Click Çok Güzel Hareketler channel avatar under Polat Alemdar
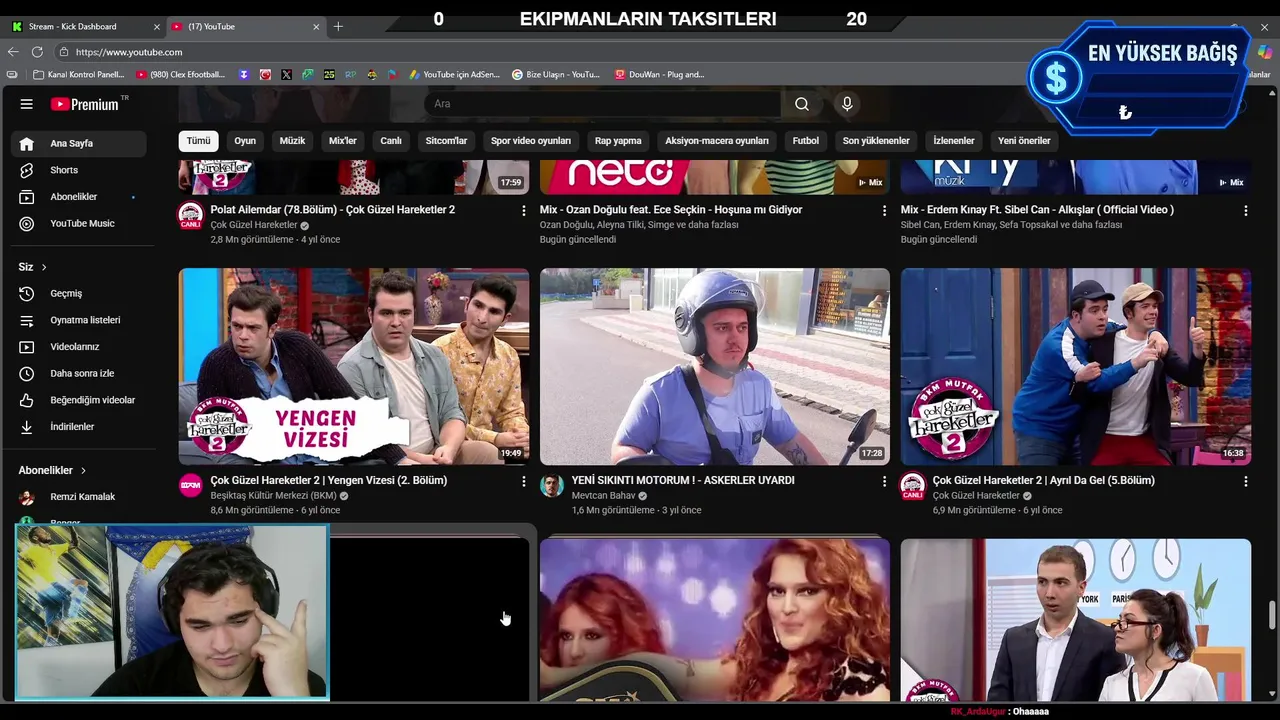Screen dimensions: 1280x720 (190, 215)
